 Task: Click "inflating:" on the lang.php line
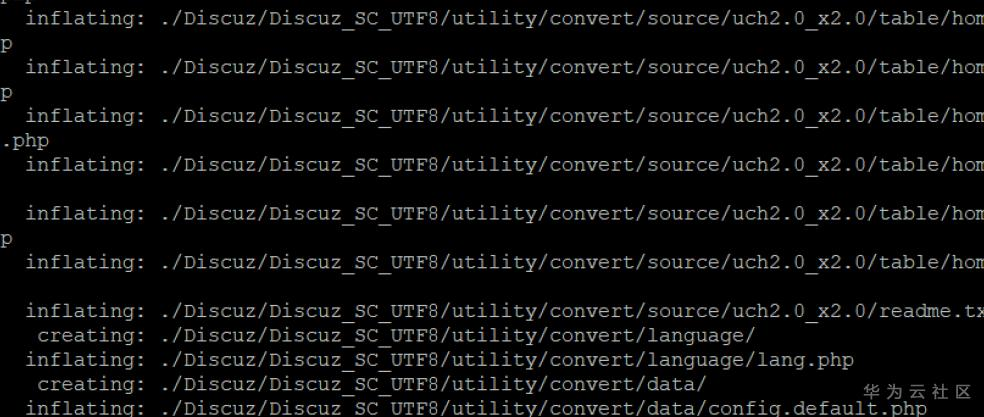[85, 359]
